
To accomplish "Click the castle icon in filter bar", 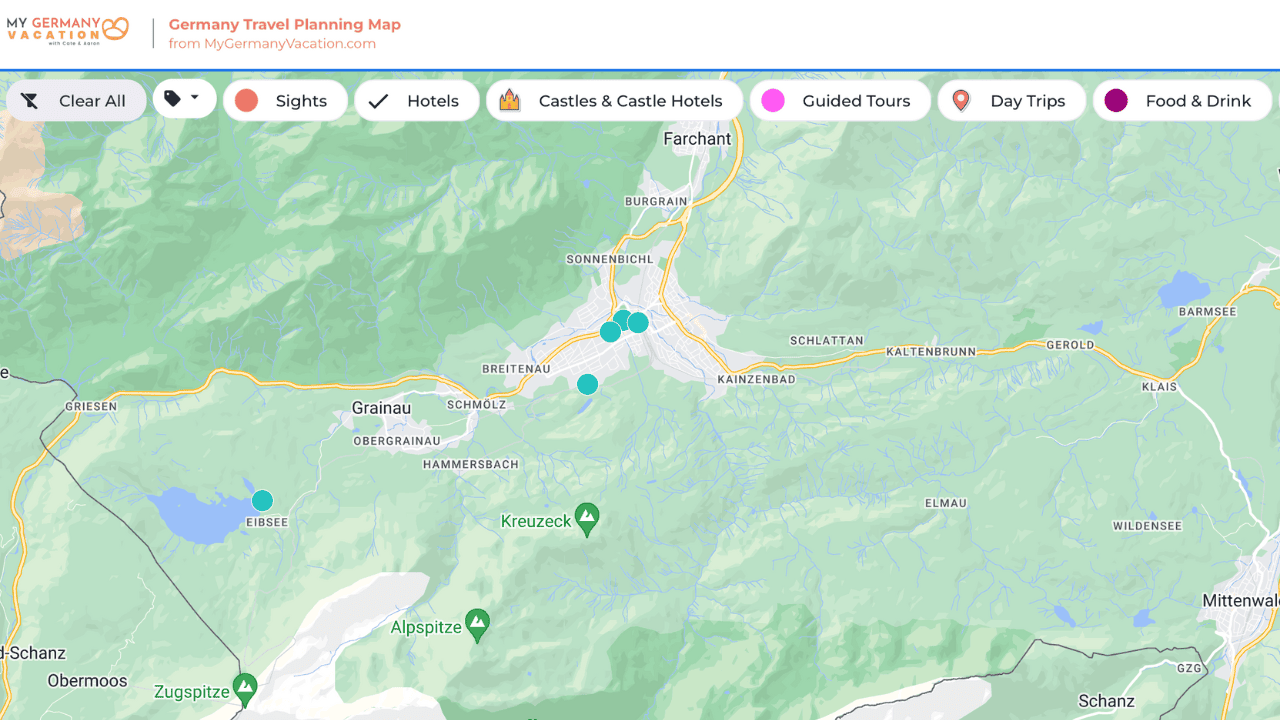I will click(510, 101).
